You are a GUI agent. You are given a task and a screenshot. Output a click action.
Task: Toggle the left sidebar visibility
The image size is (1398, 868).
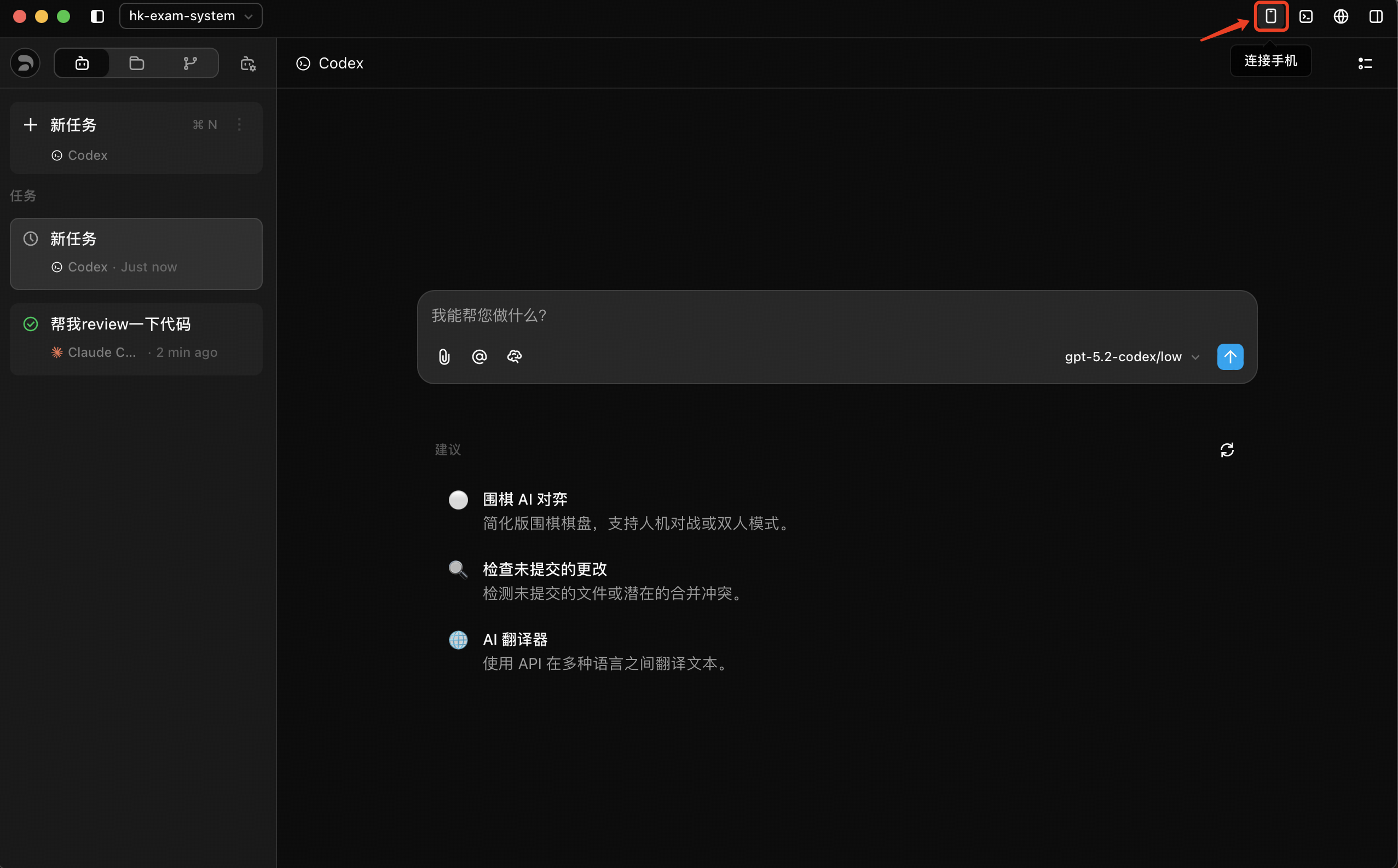point(97,16)
